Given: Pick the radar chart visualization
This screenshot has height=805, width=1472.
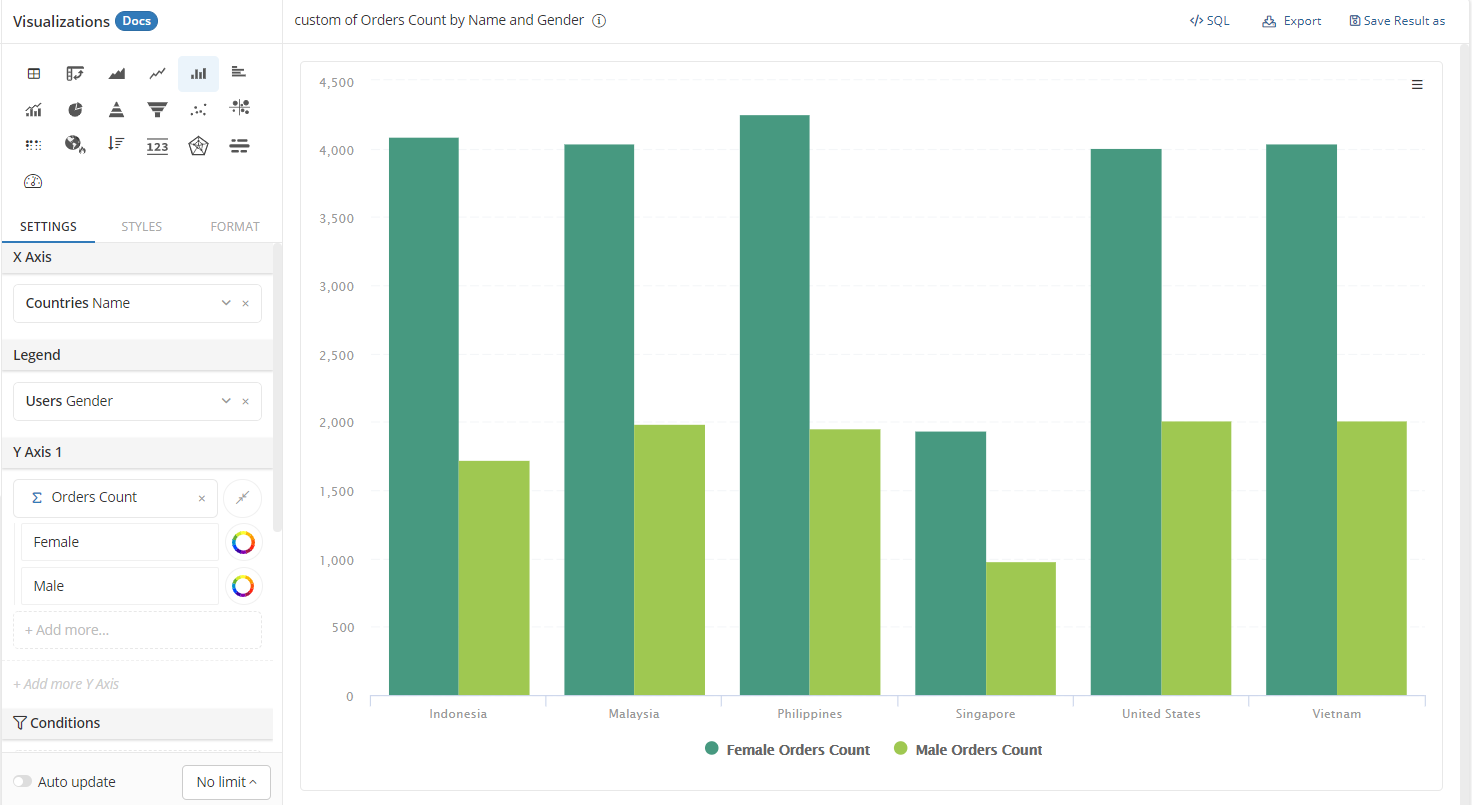Looking at the screenshot, I should [198, 146].
